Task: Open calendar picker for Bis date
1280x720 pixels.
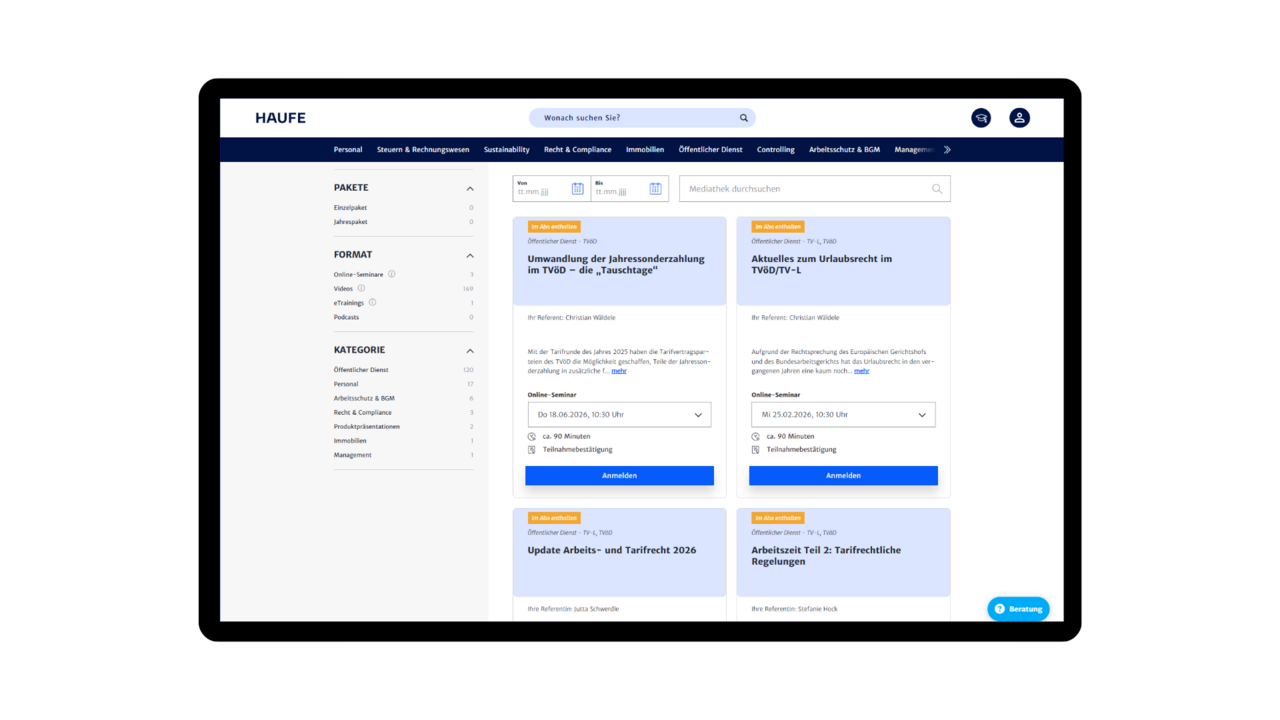Action: [655, 189]
